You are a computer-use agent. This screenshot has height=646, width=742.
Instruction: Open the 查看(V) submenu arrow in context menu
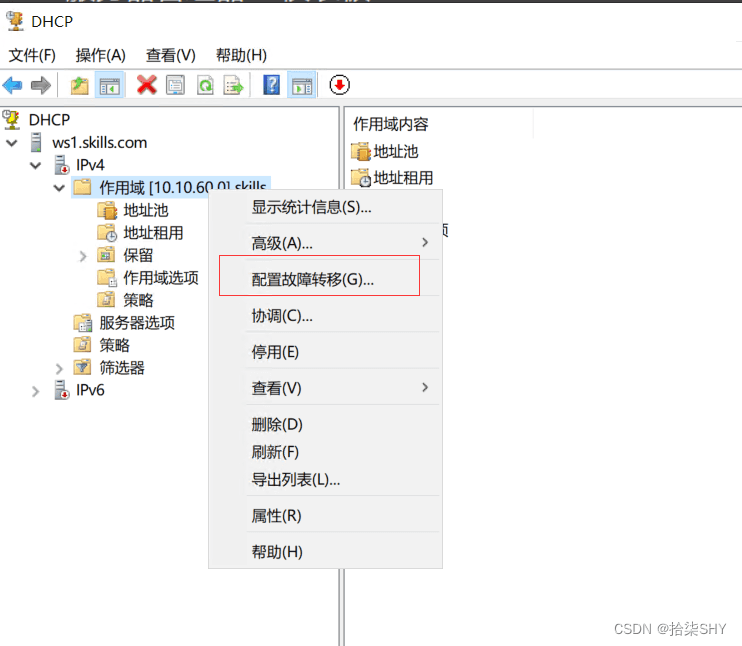[425, 388]
